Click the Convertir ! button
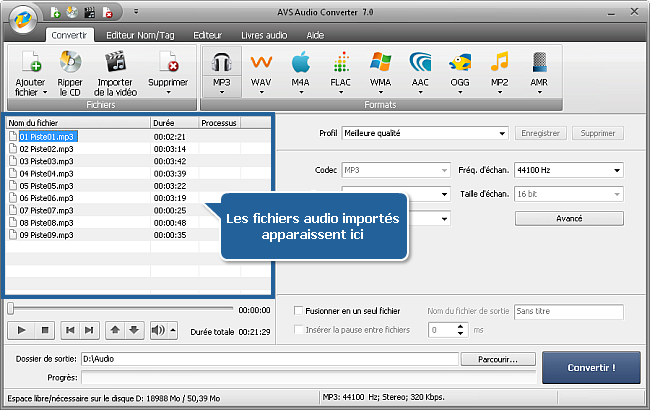The height and width of the screenshot is (410, 650). 590,367
